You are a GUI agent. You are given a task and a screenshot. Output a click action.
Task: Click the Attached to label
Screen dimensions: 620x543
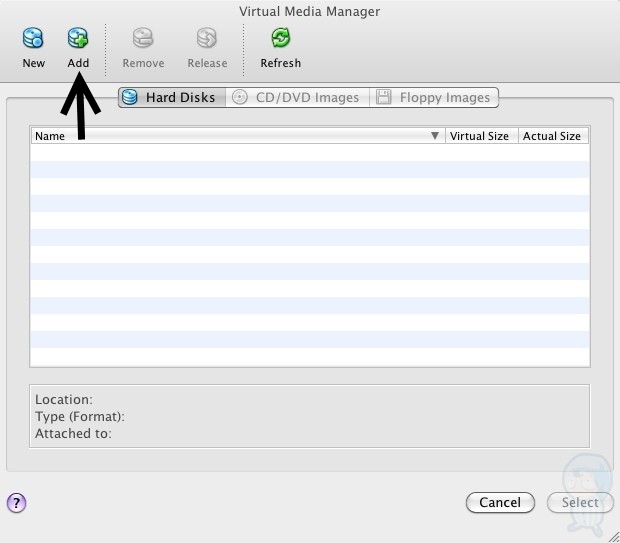tap(73, 434)
